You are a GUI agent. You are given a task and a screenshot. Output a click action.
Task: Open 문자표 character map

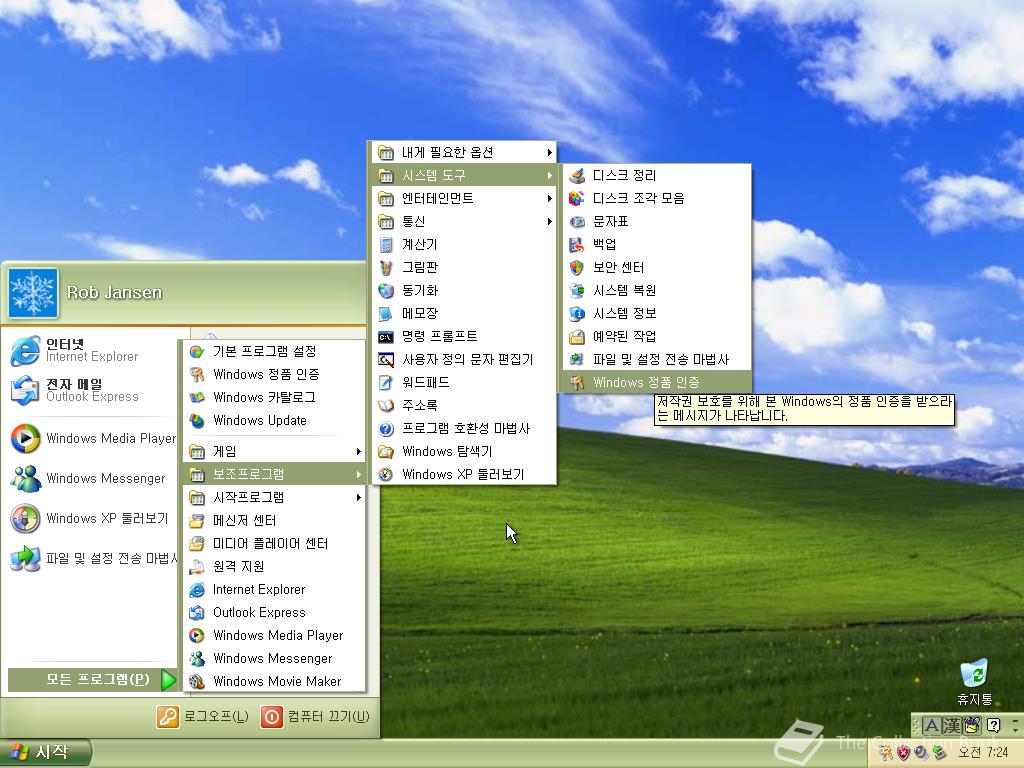click(x=656, y=221)
